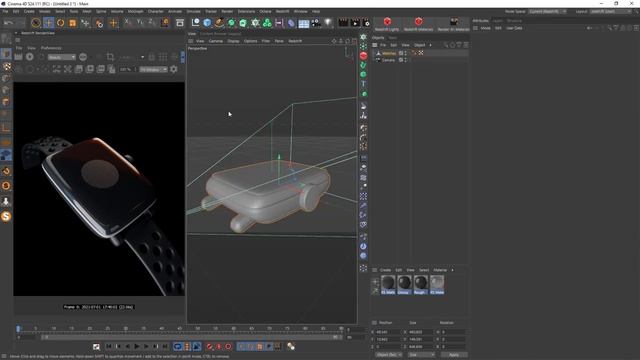
Task: Click the Model mode icon in left palette
Action: point(6,53)
